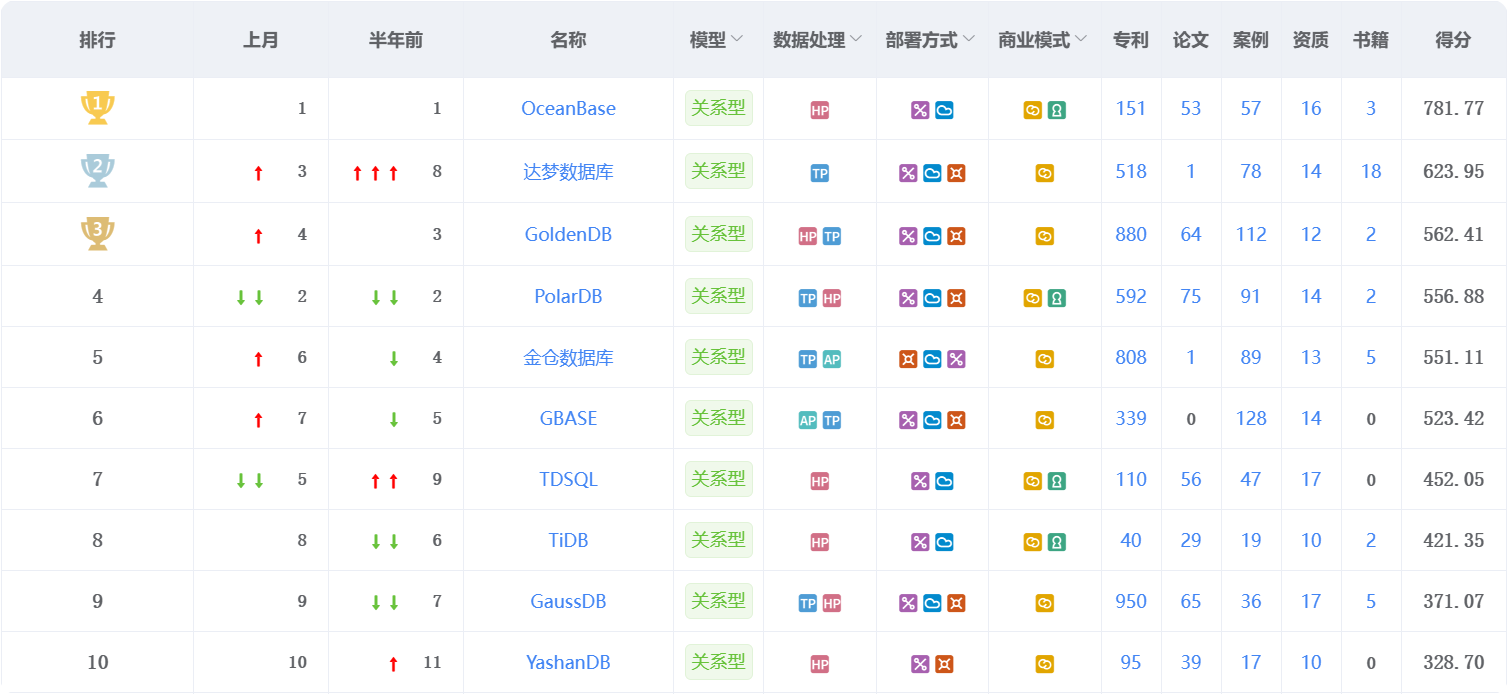Select the HP badge in the GoldenDB row

[x=808, y=237]
